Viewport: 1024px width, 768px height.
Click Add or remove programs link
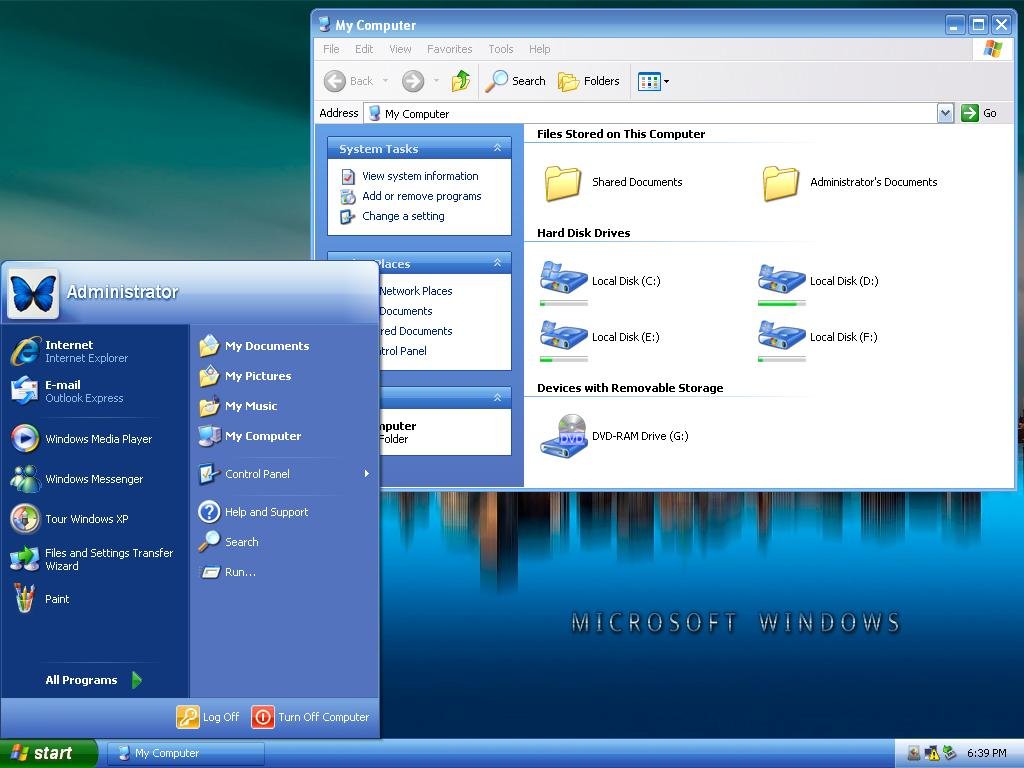[421, 196]
